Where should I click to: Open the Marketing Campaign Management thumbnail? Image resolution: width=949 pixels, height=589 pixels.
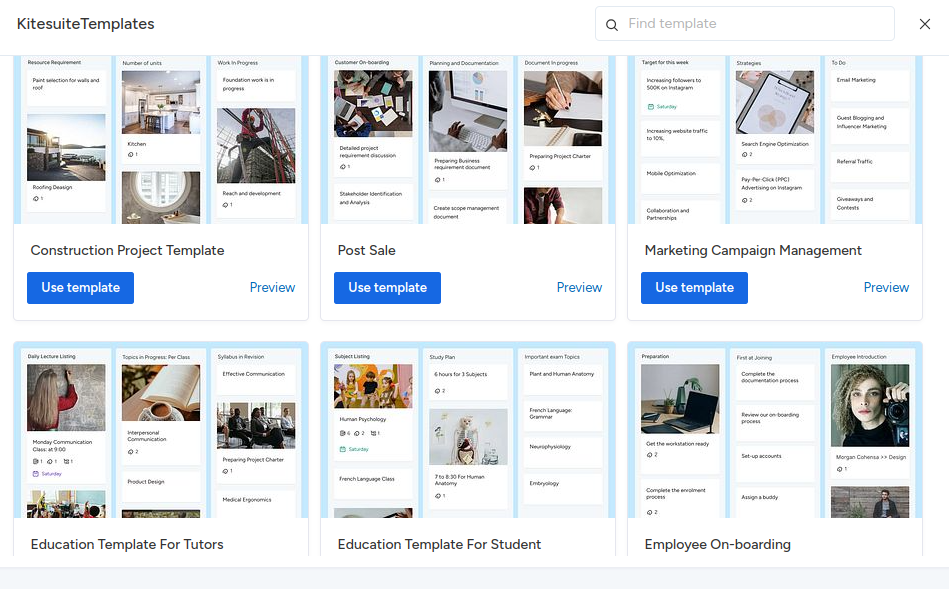(x=775, y=140)
